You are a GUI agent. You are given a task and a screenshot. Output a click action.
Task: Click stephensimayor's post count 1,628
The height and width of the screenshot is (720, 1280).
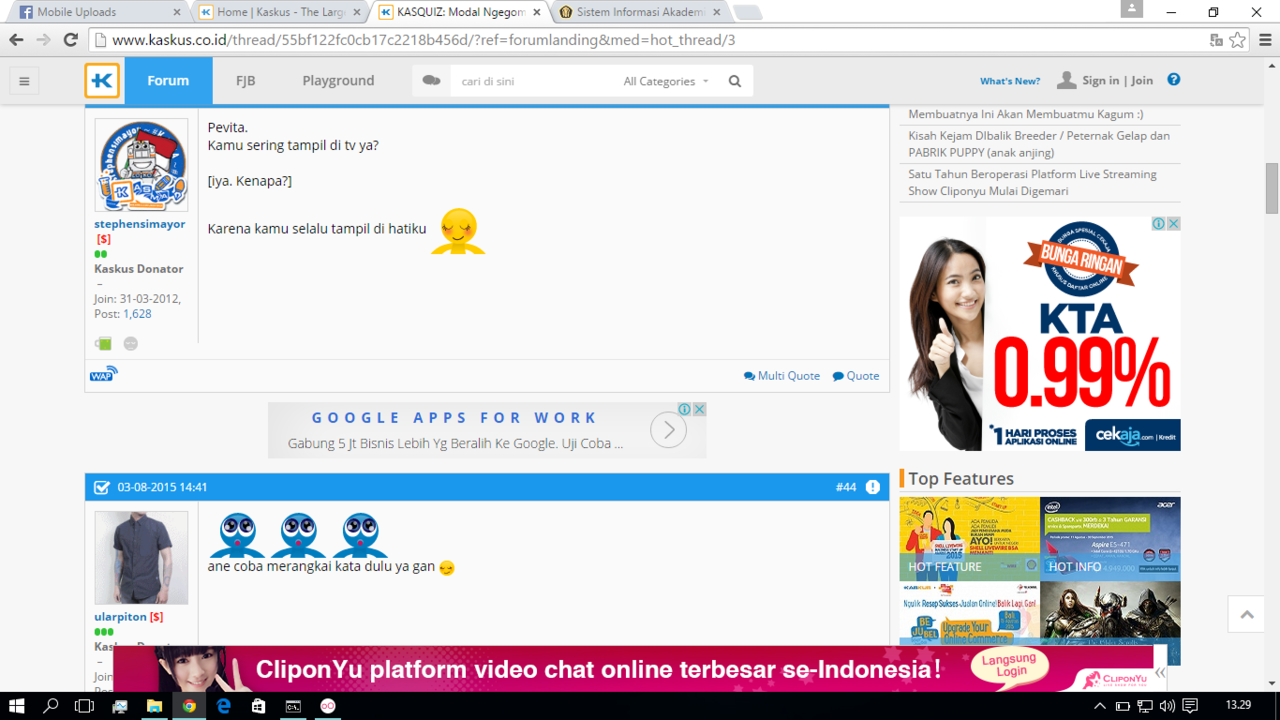(x=137, y=314)
